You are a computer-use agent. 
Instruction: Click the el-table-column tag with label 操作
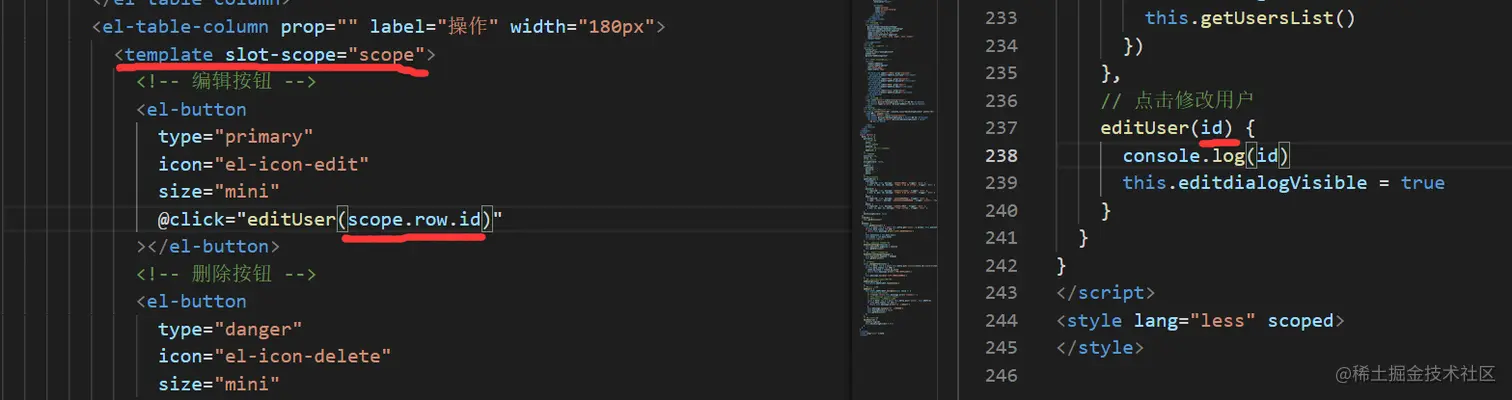point(378,26)
